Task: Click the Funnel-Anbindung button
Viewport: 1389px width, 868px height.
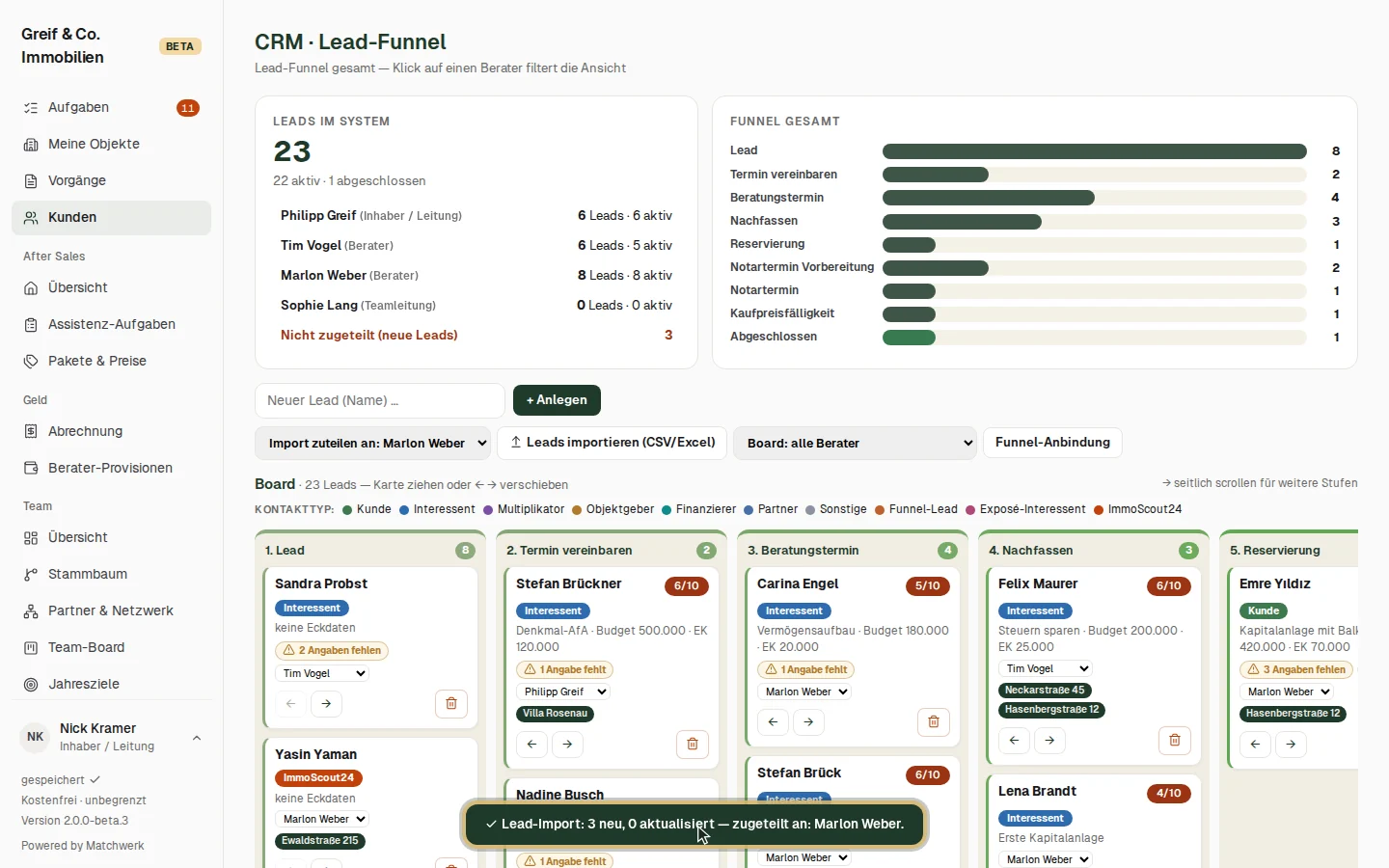Action: pyautogui.click(x=1052, y=443)
